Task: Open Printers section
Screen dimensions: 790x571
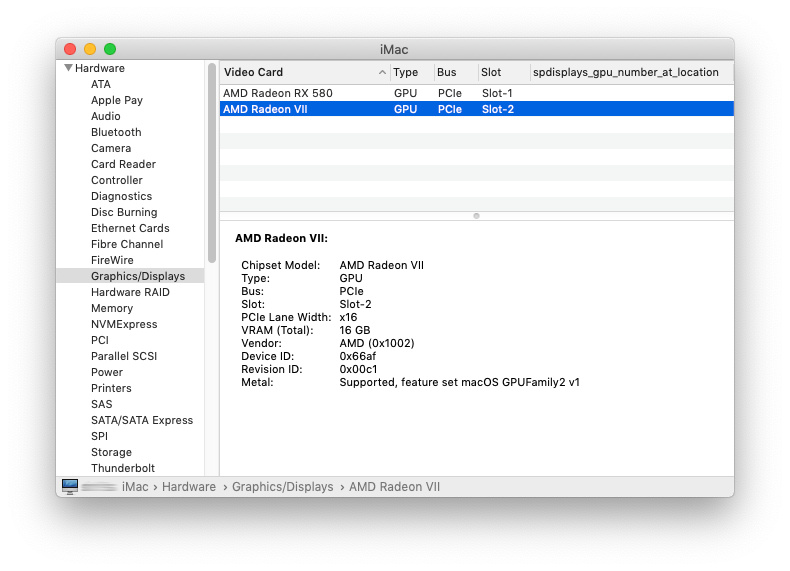Action: (x=111, y=389)
